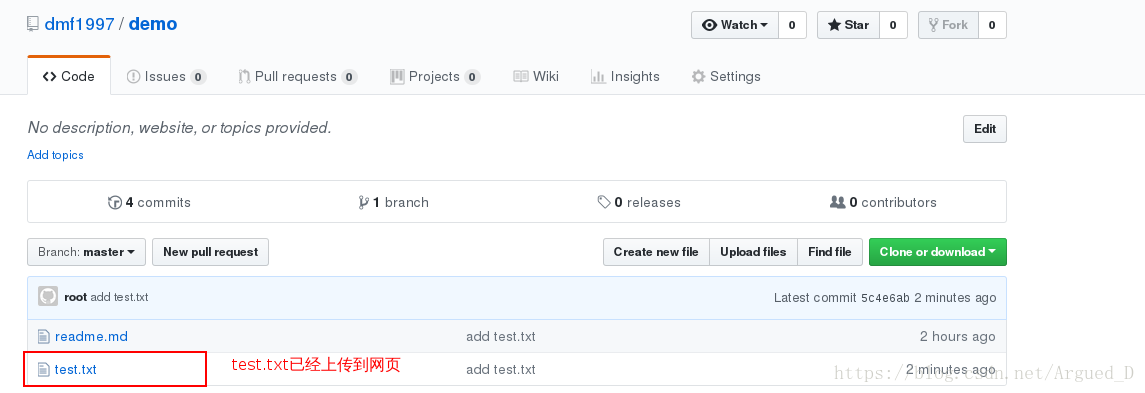Image resolution: width=1145 pixels, height=393 pixels.
Task: Click the Projects count badge 0
Action: [x=472, y=77]
